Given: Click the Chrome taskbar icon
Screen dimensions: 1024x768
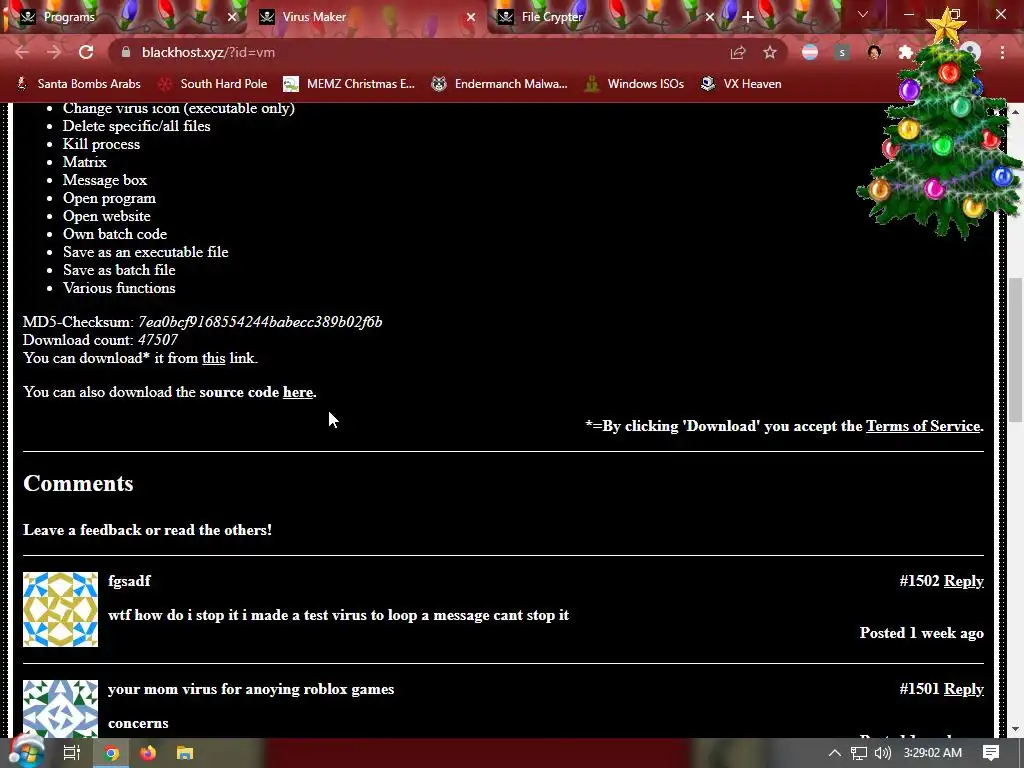Looking at the screenshot, I should pos(112,753).
